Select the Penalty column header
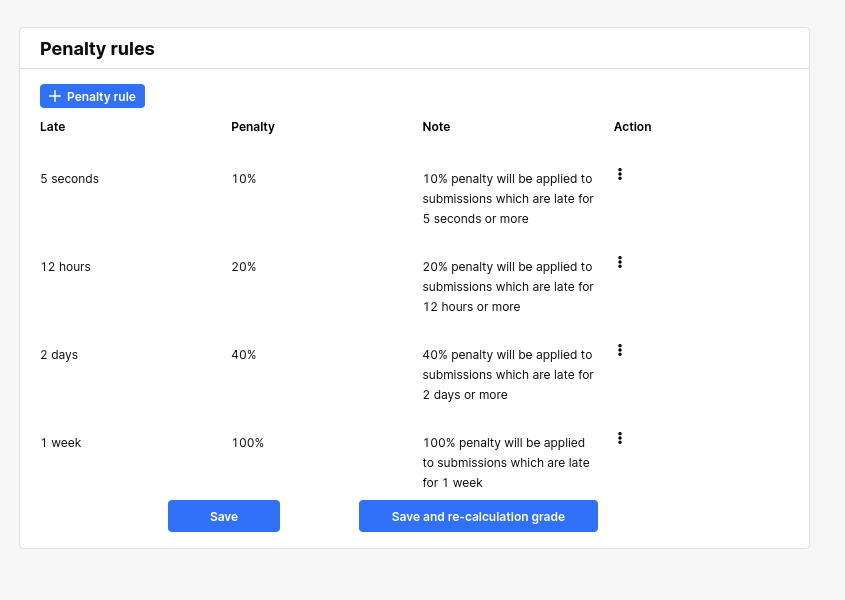Image resolution: width=845 pixels, height=600 pixels. 253,127
